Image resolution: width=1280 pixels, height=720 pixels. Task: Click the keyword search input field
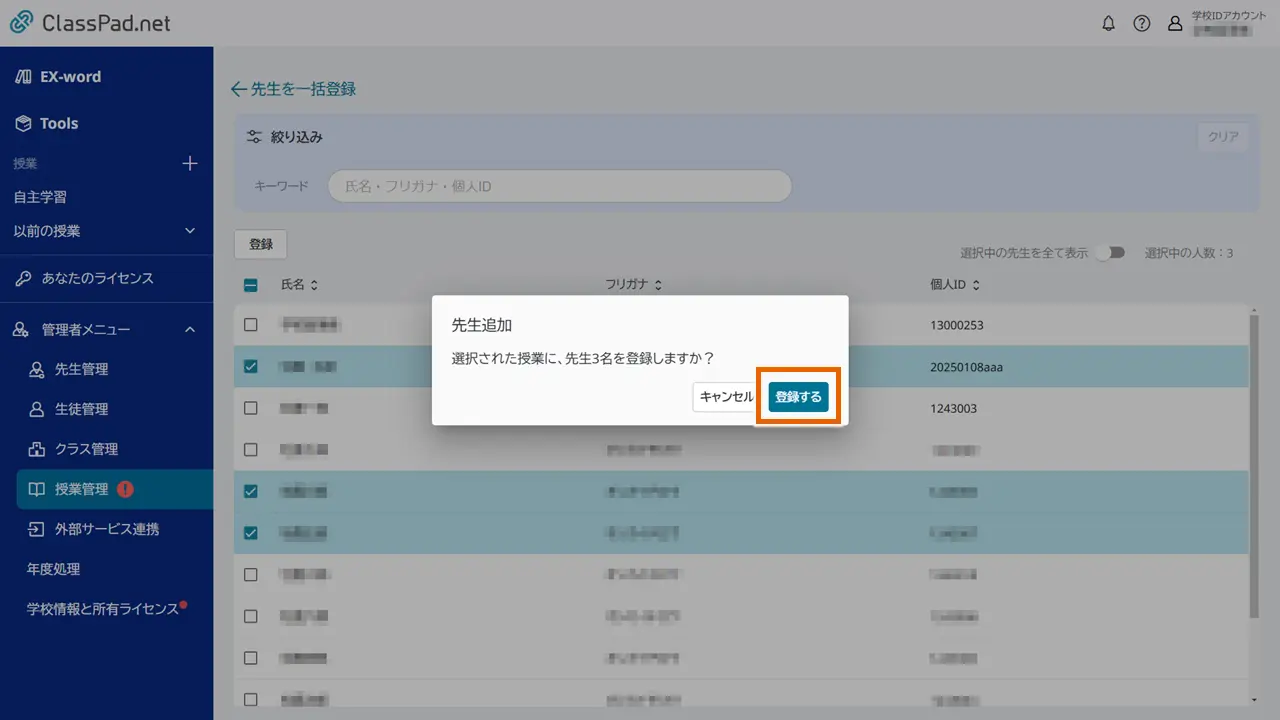(560, 186)
